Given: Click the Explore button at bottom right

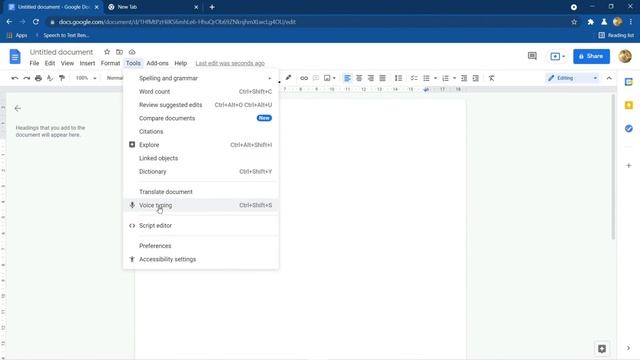Looking at the screenshot, I should [602, 349].
